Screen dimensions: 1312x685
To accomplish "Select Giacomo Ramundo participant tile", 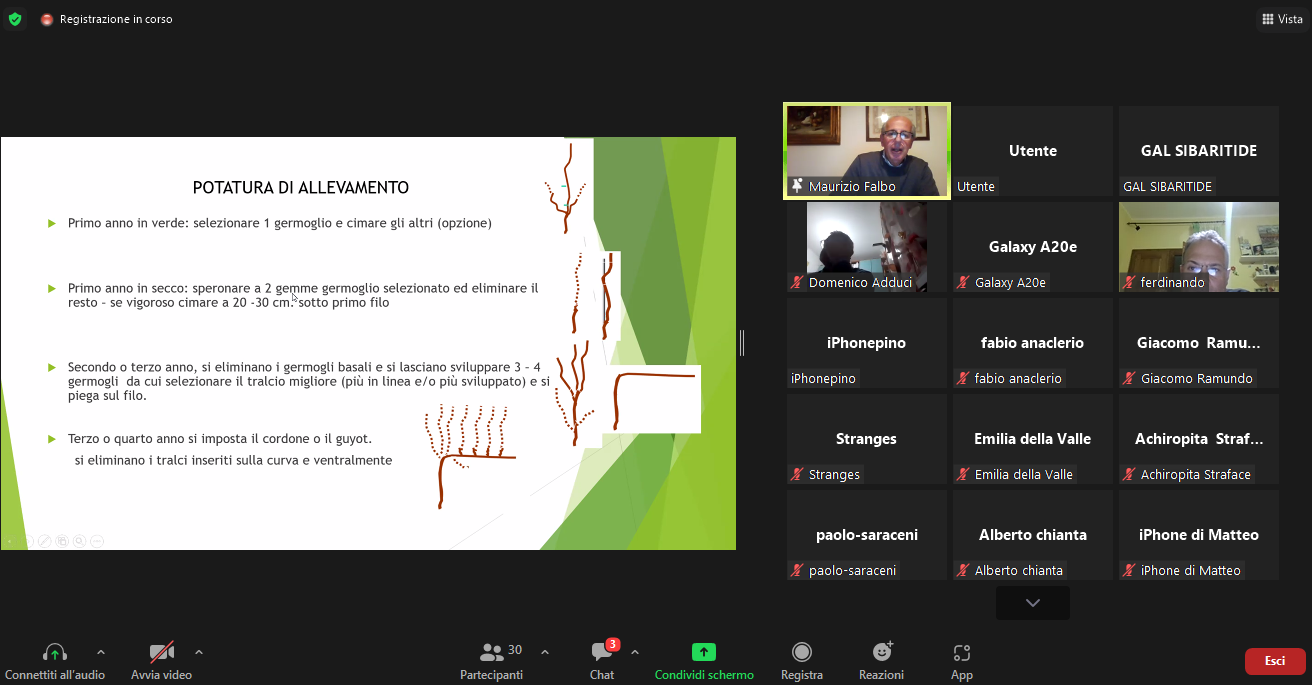I will (1199, 343).
